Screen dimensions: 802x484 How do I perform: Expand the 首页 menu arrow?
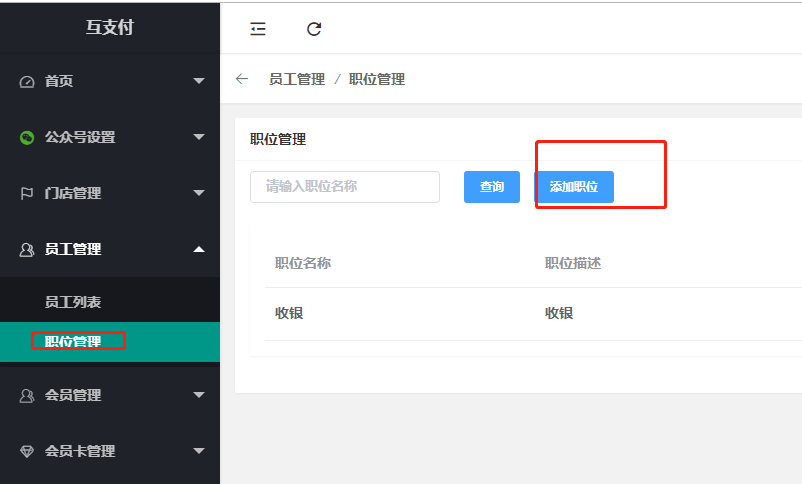199,81
